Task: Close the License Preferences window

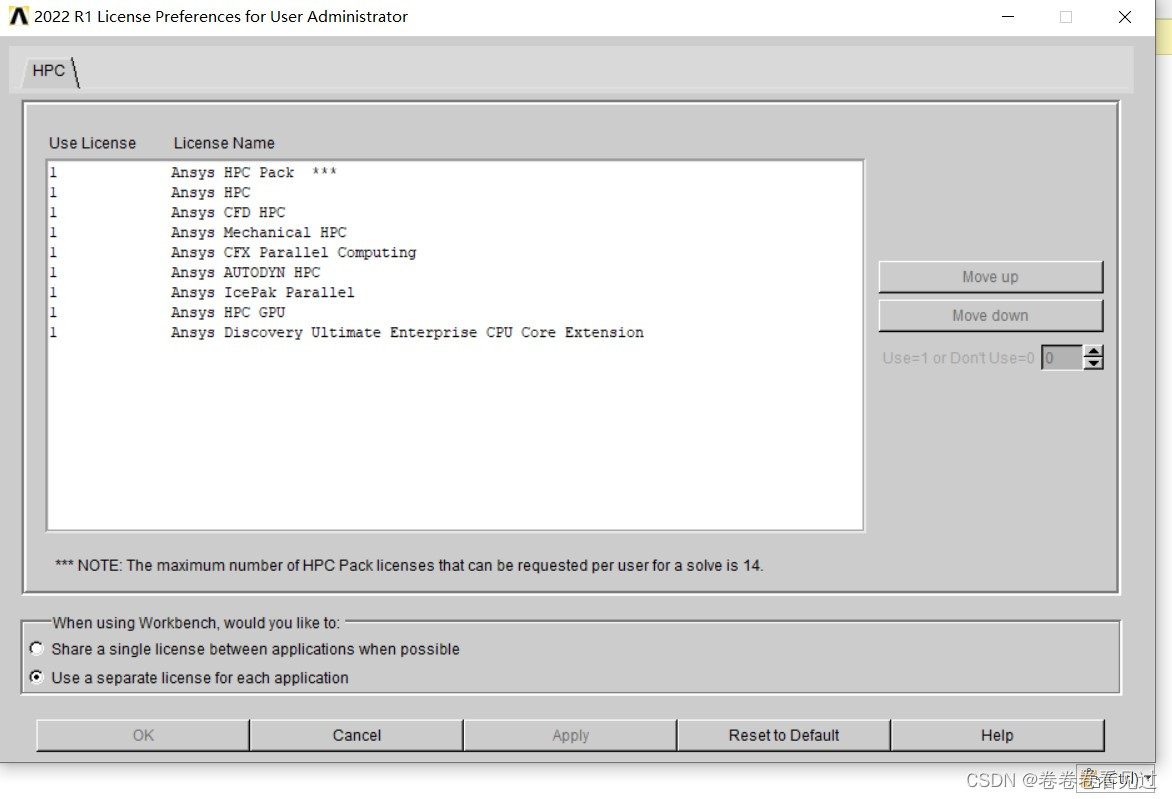Action: pyautogui.click(x=1125, y=16)
